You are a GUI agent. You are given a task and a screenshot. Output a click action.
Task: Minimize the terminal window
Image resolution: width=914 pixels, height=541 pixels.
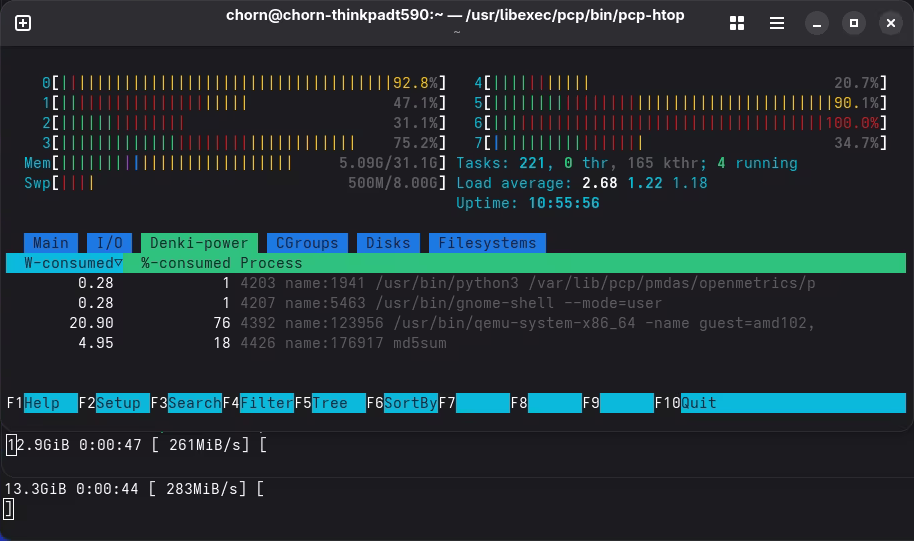817,23
